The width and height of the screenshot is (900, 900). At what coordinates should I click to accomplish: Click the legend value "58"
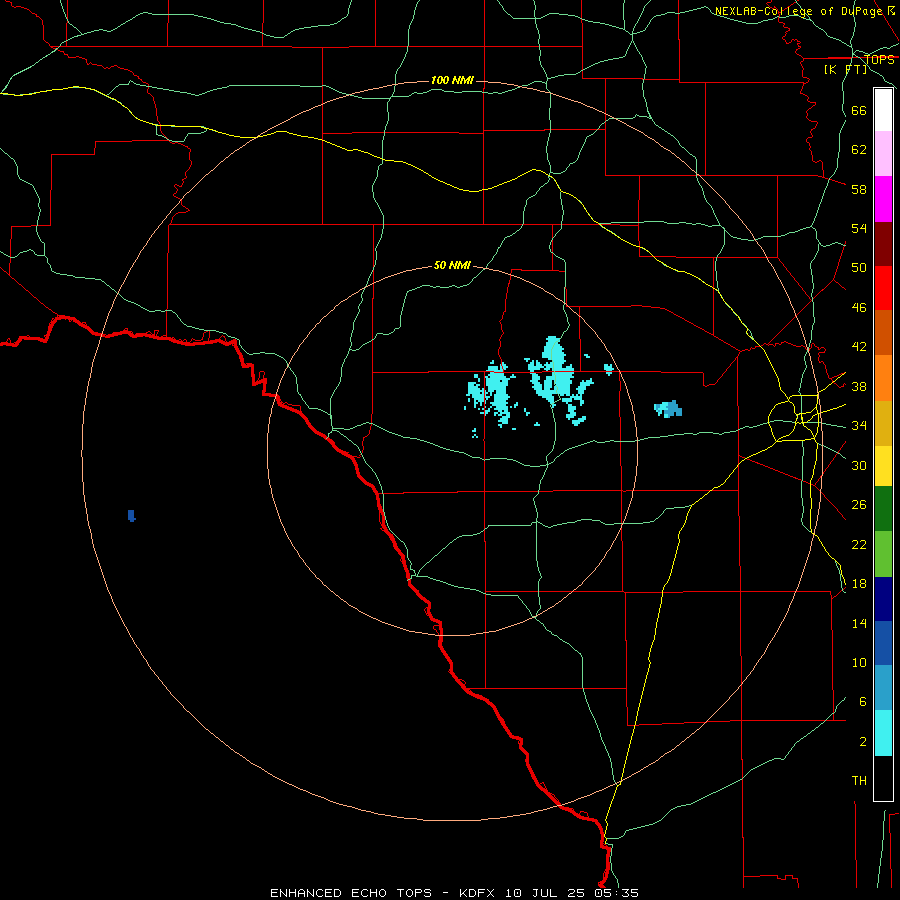point(859,189)
